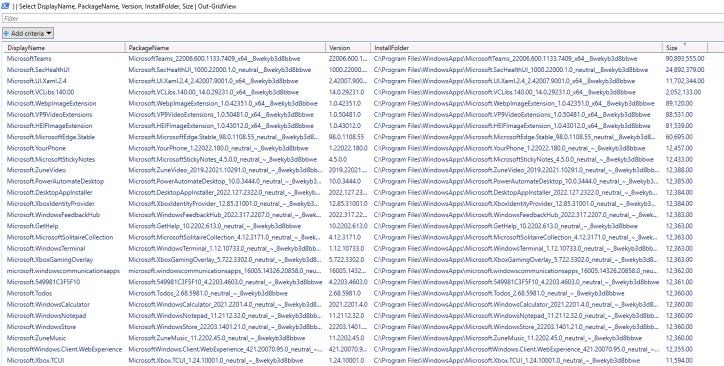
Task: Click the version cell 1.0.42351.0
Action: click(345, 103)
